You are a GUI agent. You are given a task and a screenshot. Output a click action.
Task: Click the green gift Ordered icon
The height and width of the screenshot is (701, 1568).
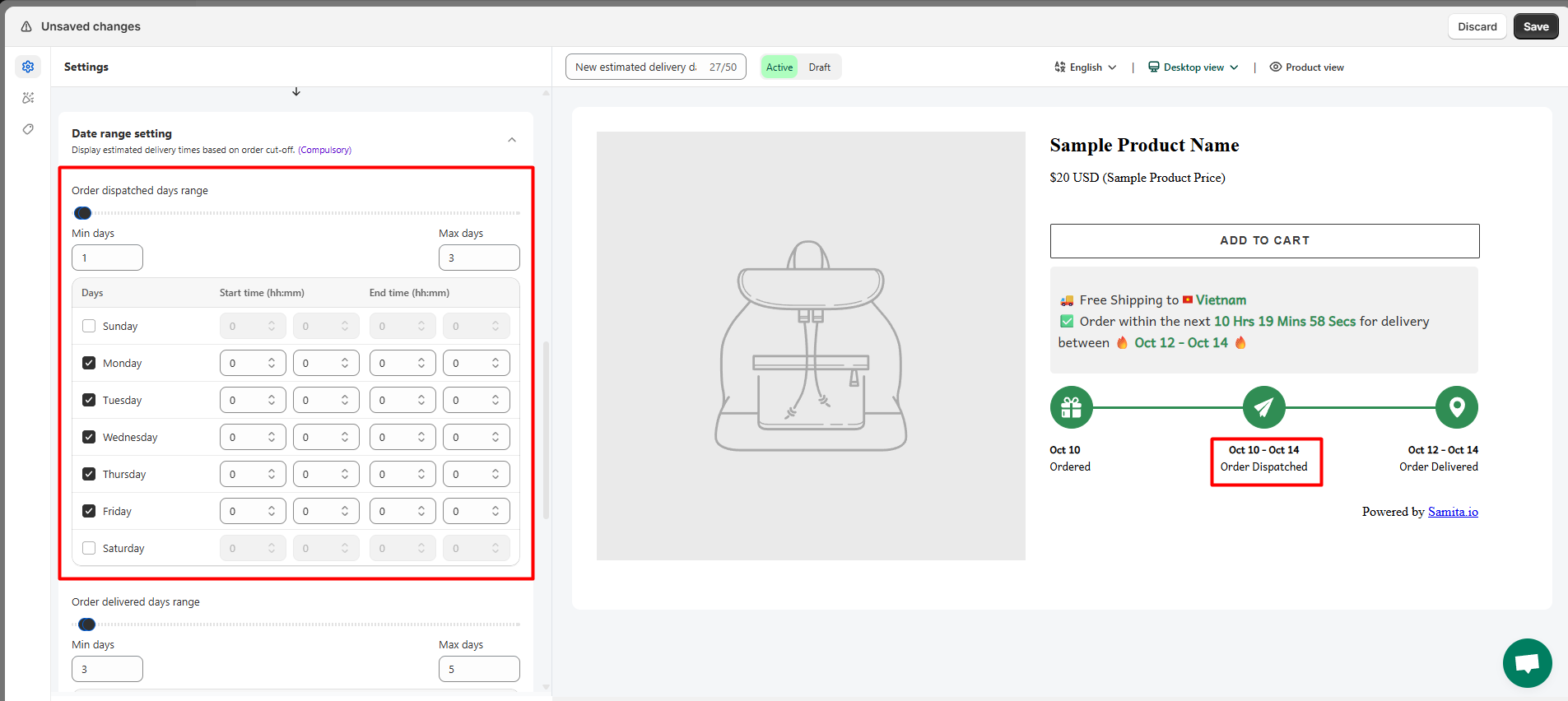pyautogui.click(x=1071, y=407)
